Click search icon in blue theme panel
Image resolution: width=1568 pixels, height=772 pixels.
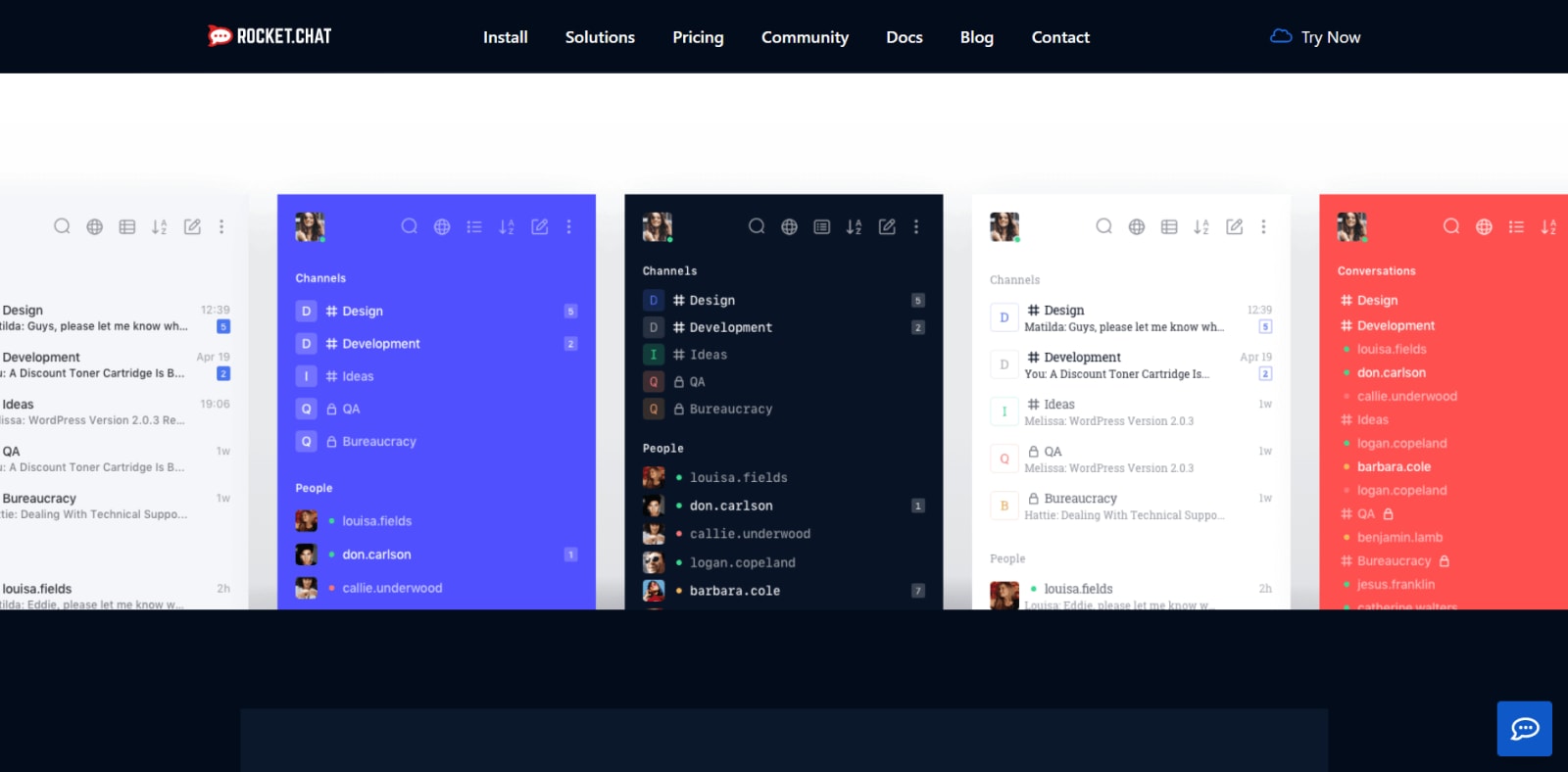[410, 226]
